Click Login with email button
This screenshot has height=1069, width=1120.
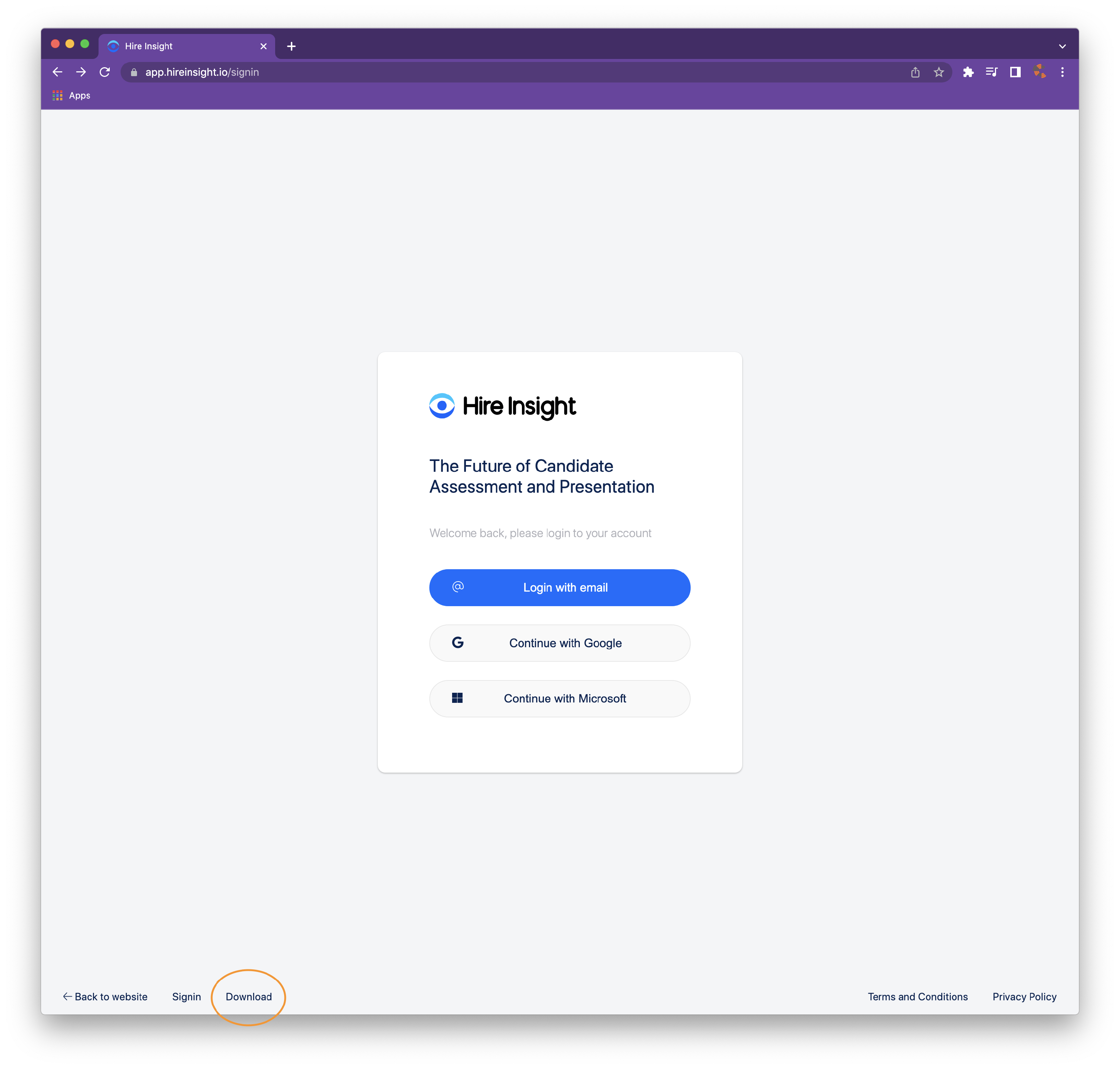click(x=560, y=588)
